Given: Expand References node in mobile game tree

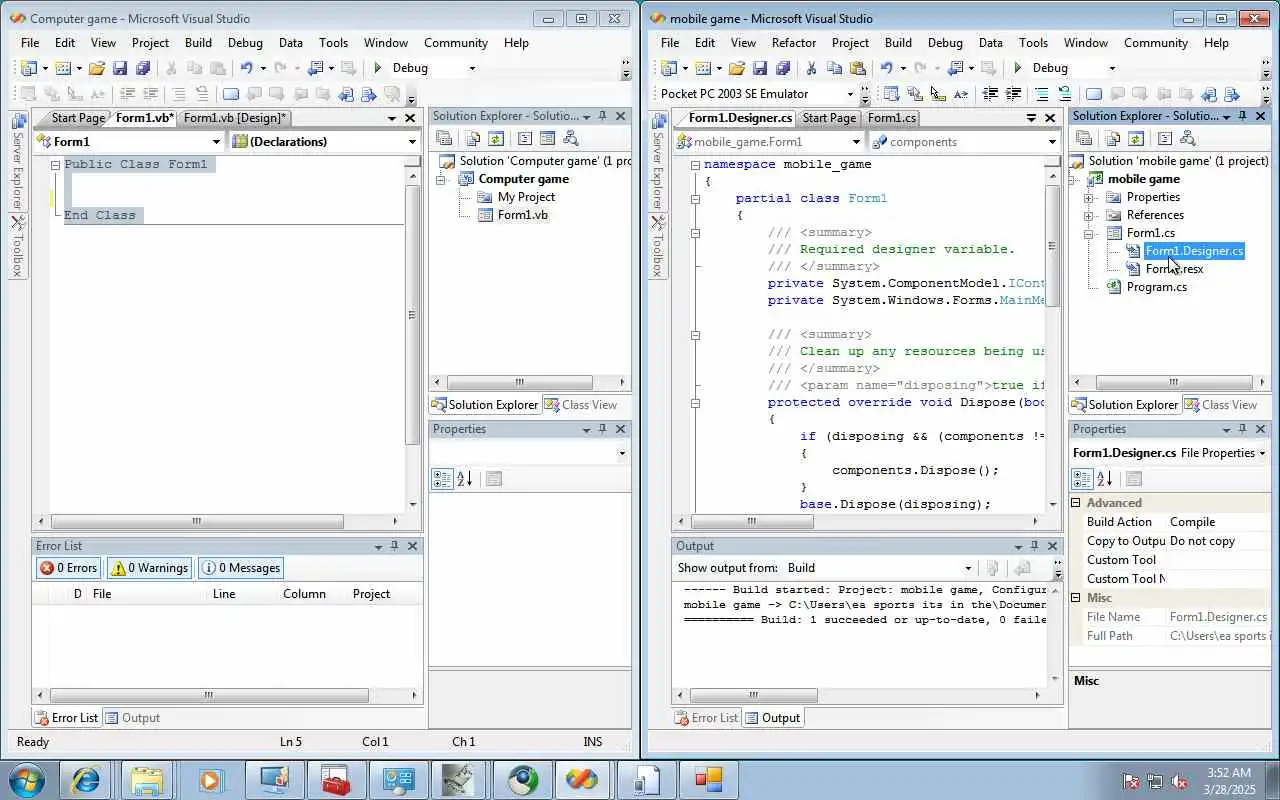Looking at the screenshot, I should click(x=1088, y=215).
